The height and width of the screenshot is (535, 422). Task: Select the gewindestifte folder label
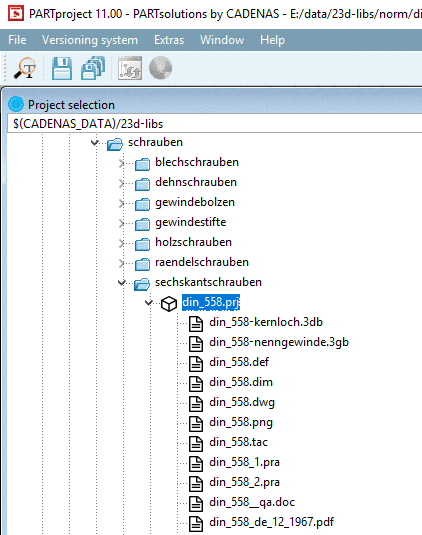click(x=191, y=222)
